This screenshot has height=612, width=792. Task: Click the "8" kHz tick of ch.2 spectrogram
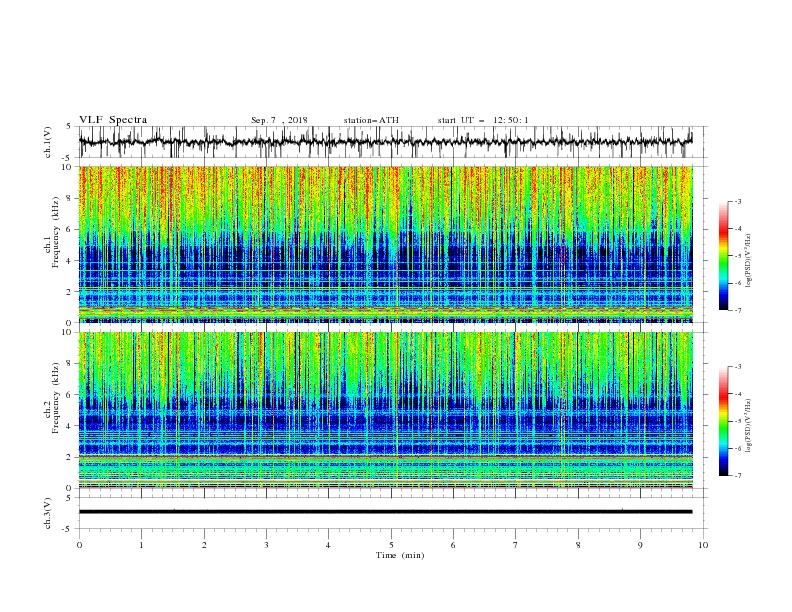[x=69, y=364]
